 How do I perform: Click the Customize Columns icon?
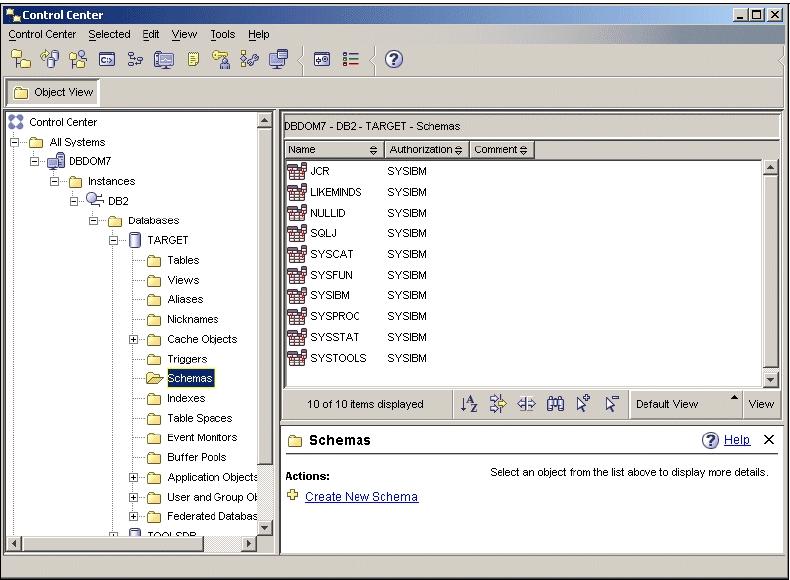[x=526, y=404]
